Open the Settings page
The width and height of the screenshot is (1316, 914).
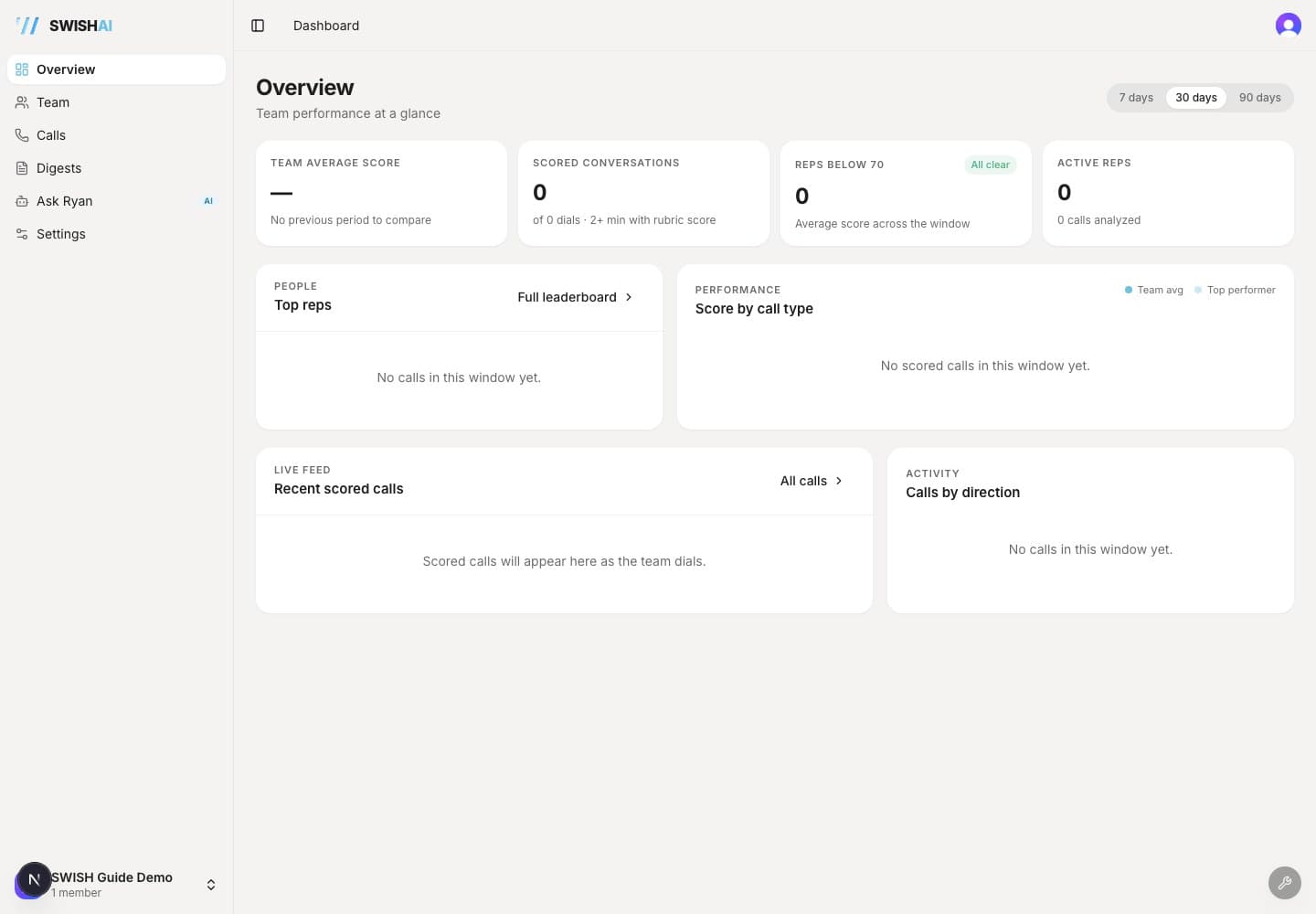pyautogui.click(x=117, y=234)
